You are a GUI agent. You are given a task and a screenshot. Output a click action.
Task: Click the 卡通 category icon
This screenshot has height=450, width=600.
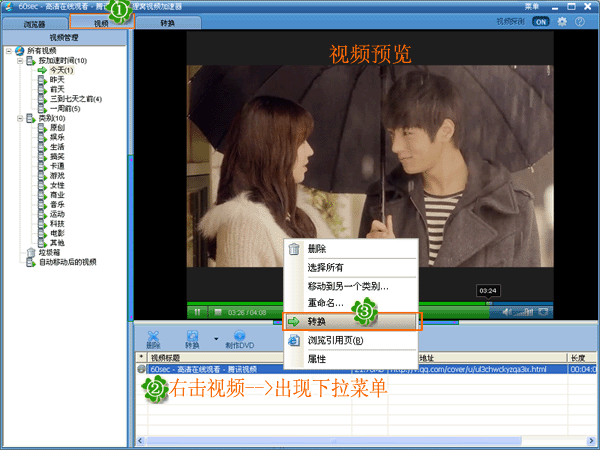point(42,166)
